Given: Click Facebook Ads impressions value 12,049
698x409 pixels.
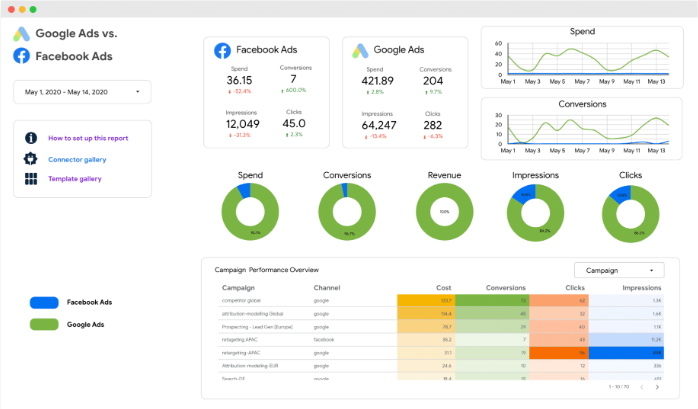Looking at the screenshot, I should tap(242, 124).
